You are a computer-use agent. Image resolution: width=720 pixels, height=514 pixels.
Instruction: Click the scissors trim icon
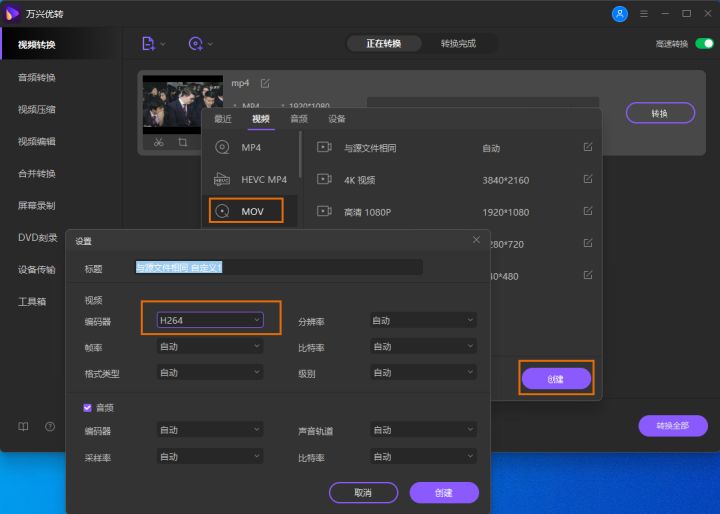tap(158, 142)
